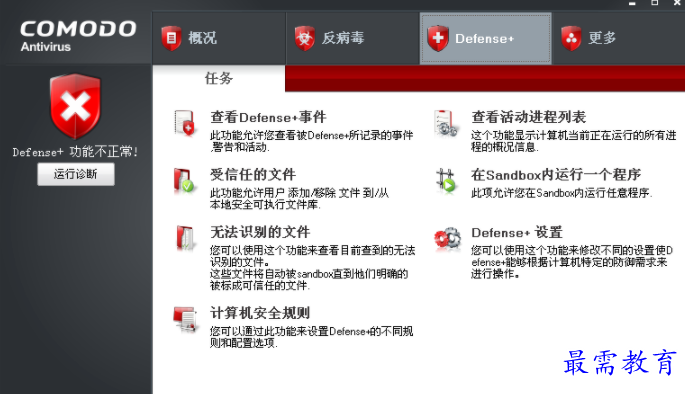Click description starting '您可以使用这个功能来查看目前'
Viewport: 685px width, 394px height.
pyautogui.click(x=312, y=268)
